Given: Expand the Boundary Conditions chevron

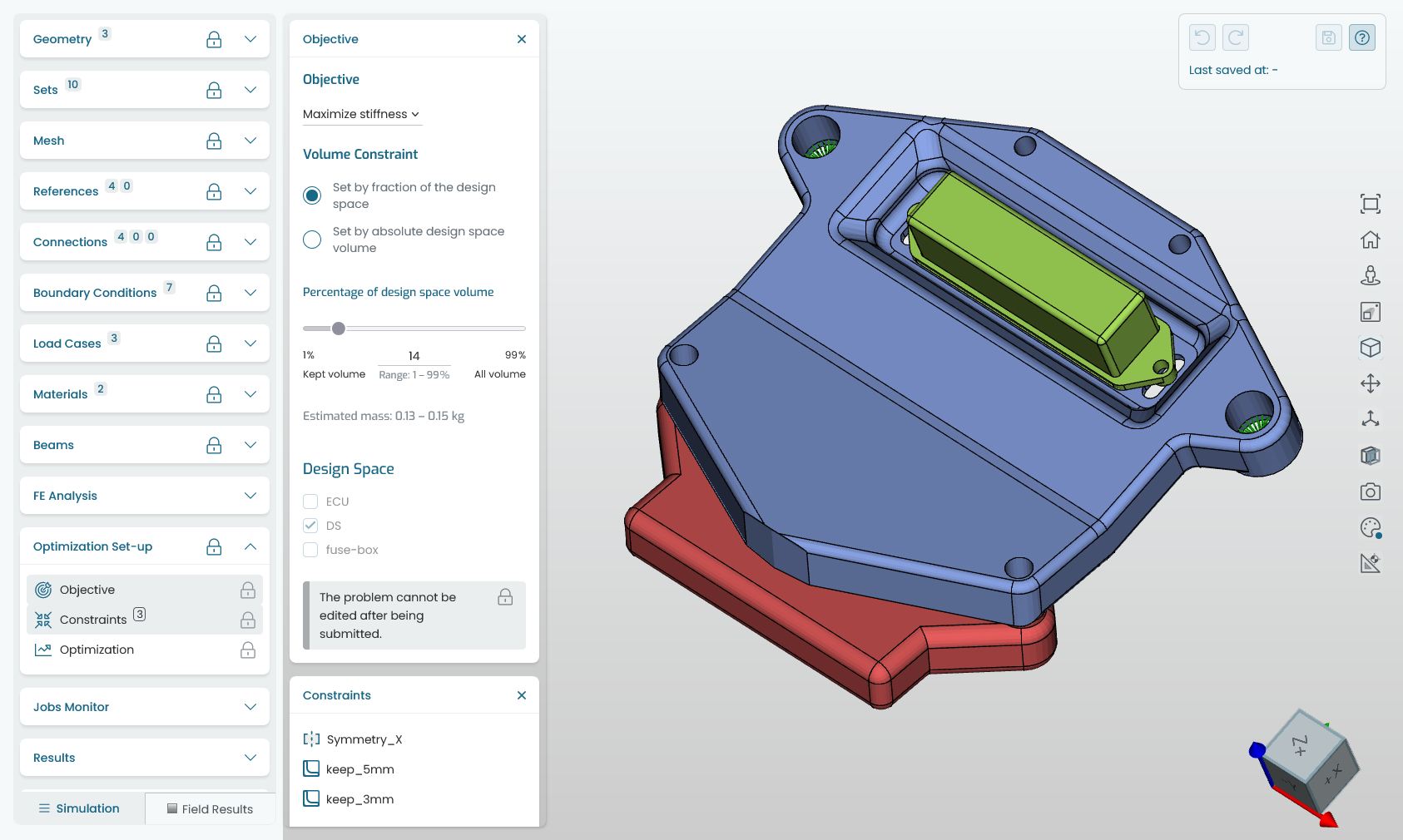Looking at the screenshot, I should [x=250, y=293].
